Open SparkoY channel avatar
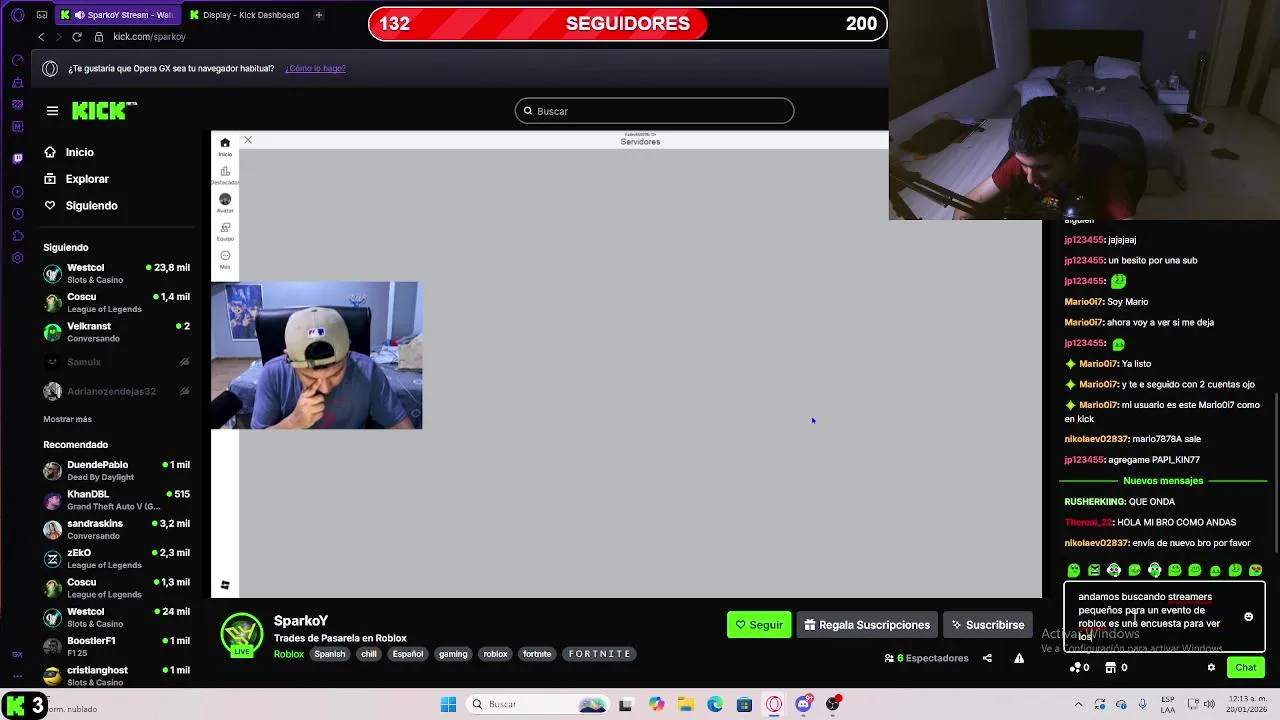The width and height of the screenshot is (1280, 720). [242, 634]
